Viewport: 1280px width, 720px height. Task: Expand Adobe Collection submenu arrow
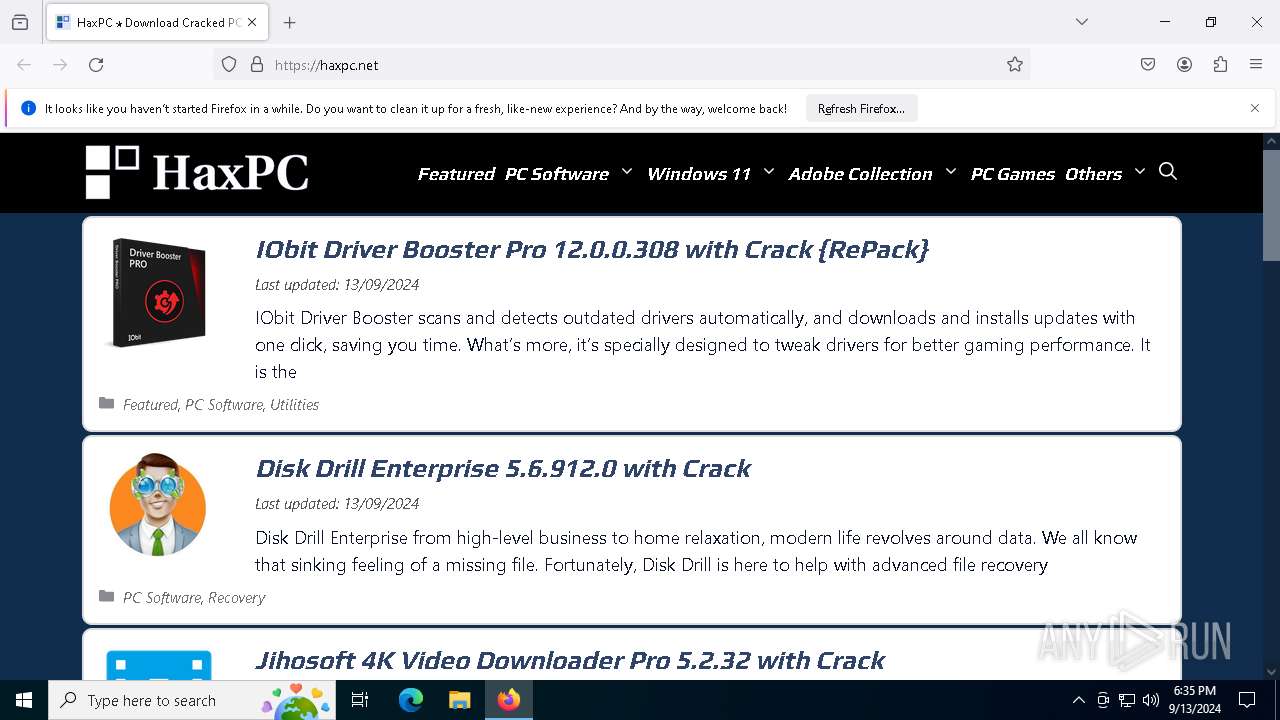pyautogui.click(x=951, y=172)
